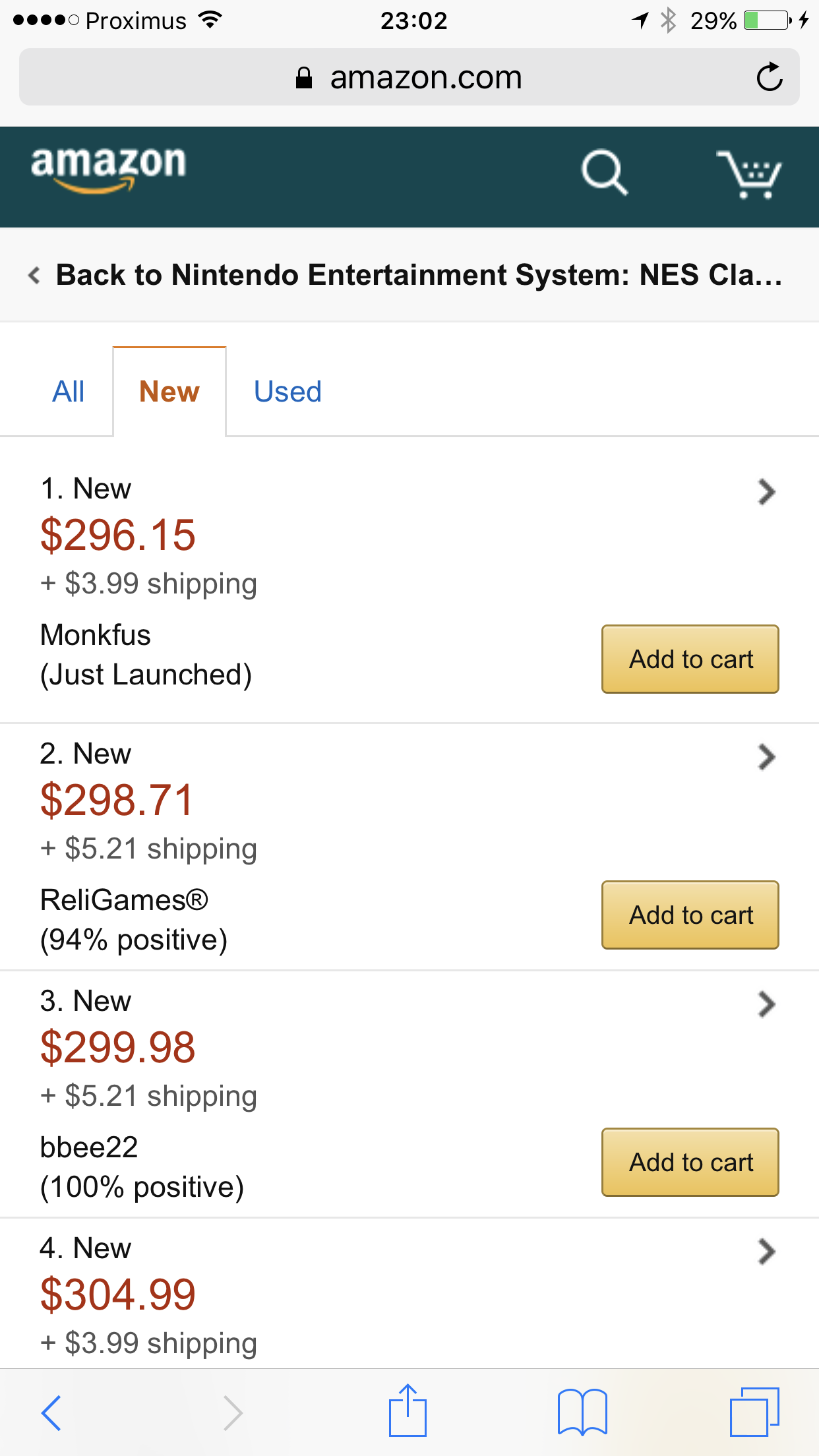Tap the Safari back arrow

pos(51,1412)
